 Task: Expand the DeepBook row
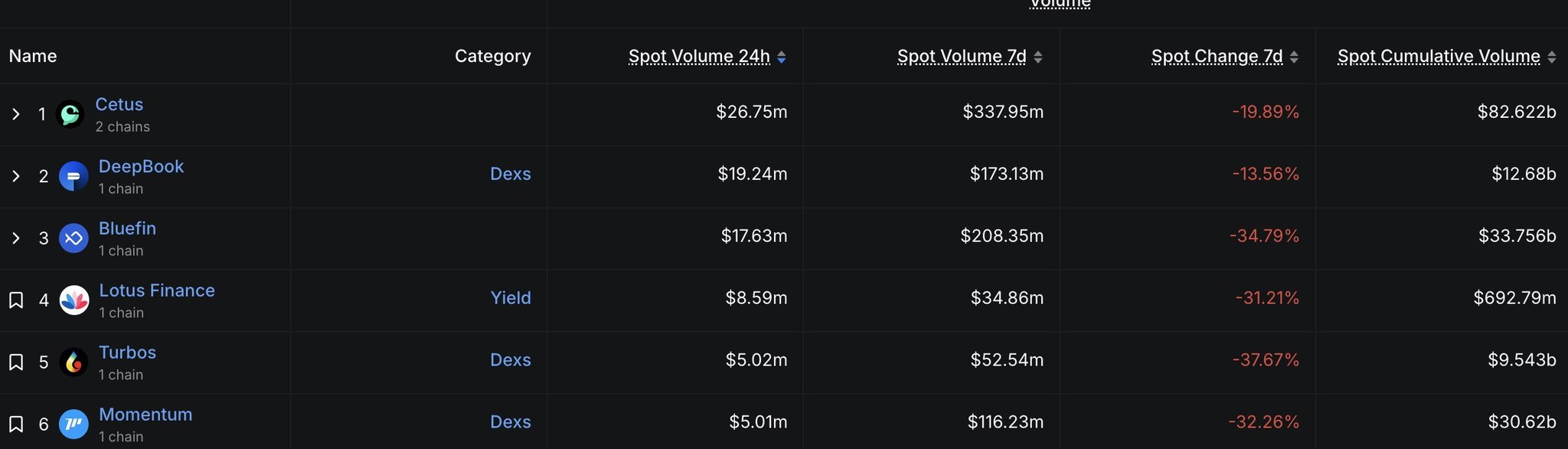click(16, 176)
